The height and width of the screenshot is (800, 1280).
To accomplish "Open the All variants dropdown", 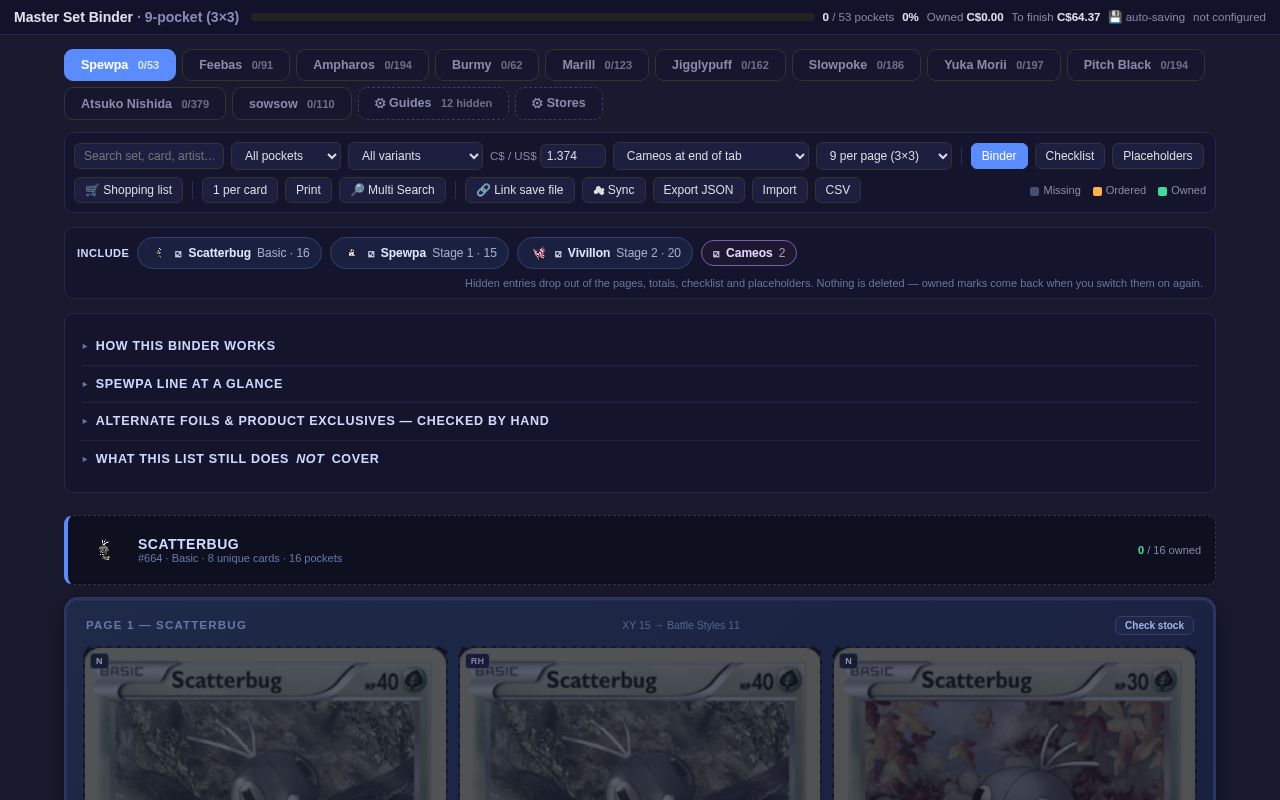I will pyautogui.click(x=415, y=156).
